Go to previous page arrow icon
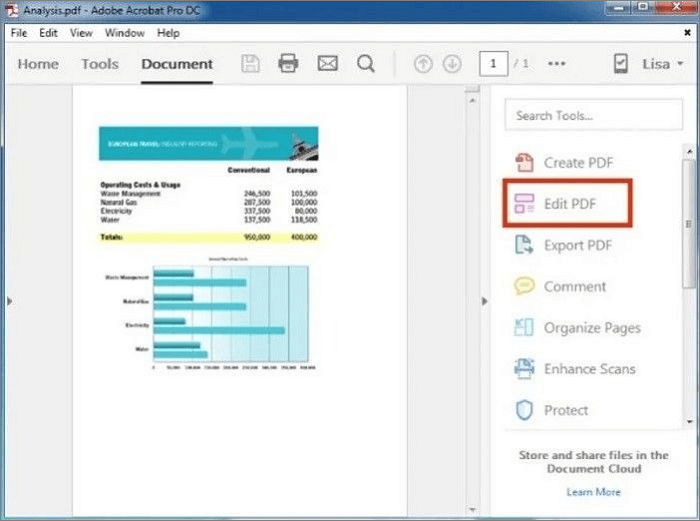700x521 pixels. (x=423, y=64)
